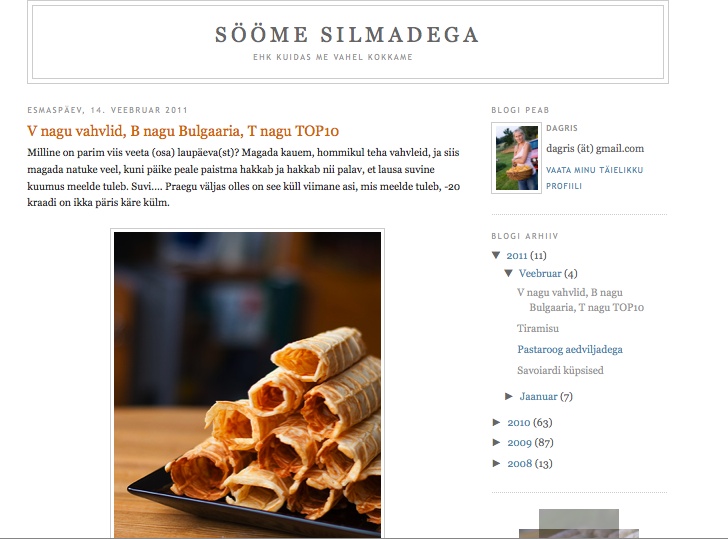Open the 2011 archive link
Viewport: 728px width, 539px height.
pyautogui.click(x=517, y=255)
